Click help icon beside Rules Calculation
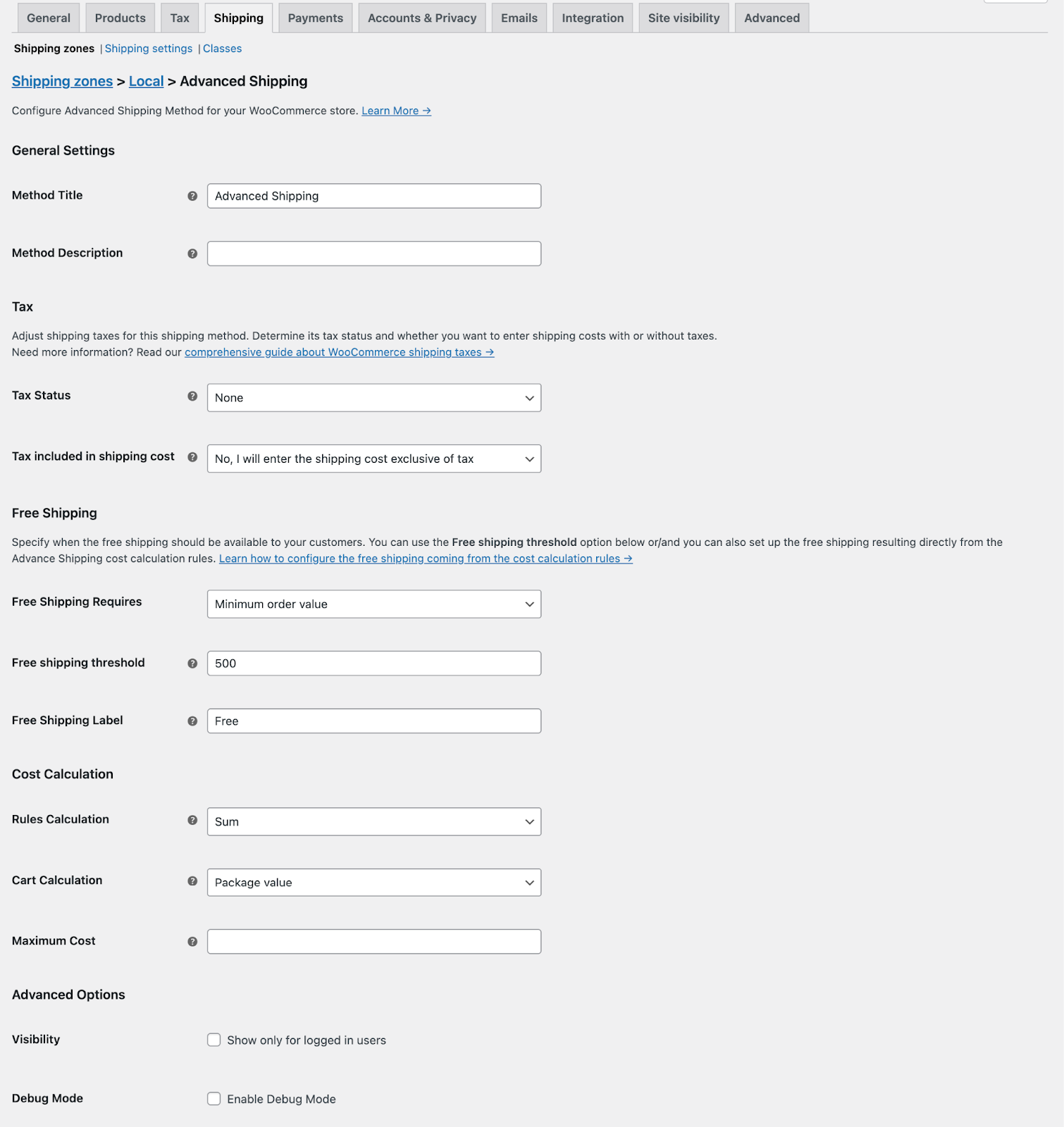This screenshot has height=1127, width=1064. [x=192, y=820]
